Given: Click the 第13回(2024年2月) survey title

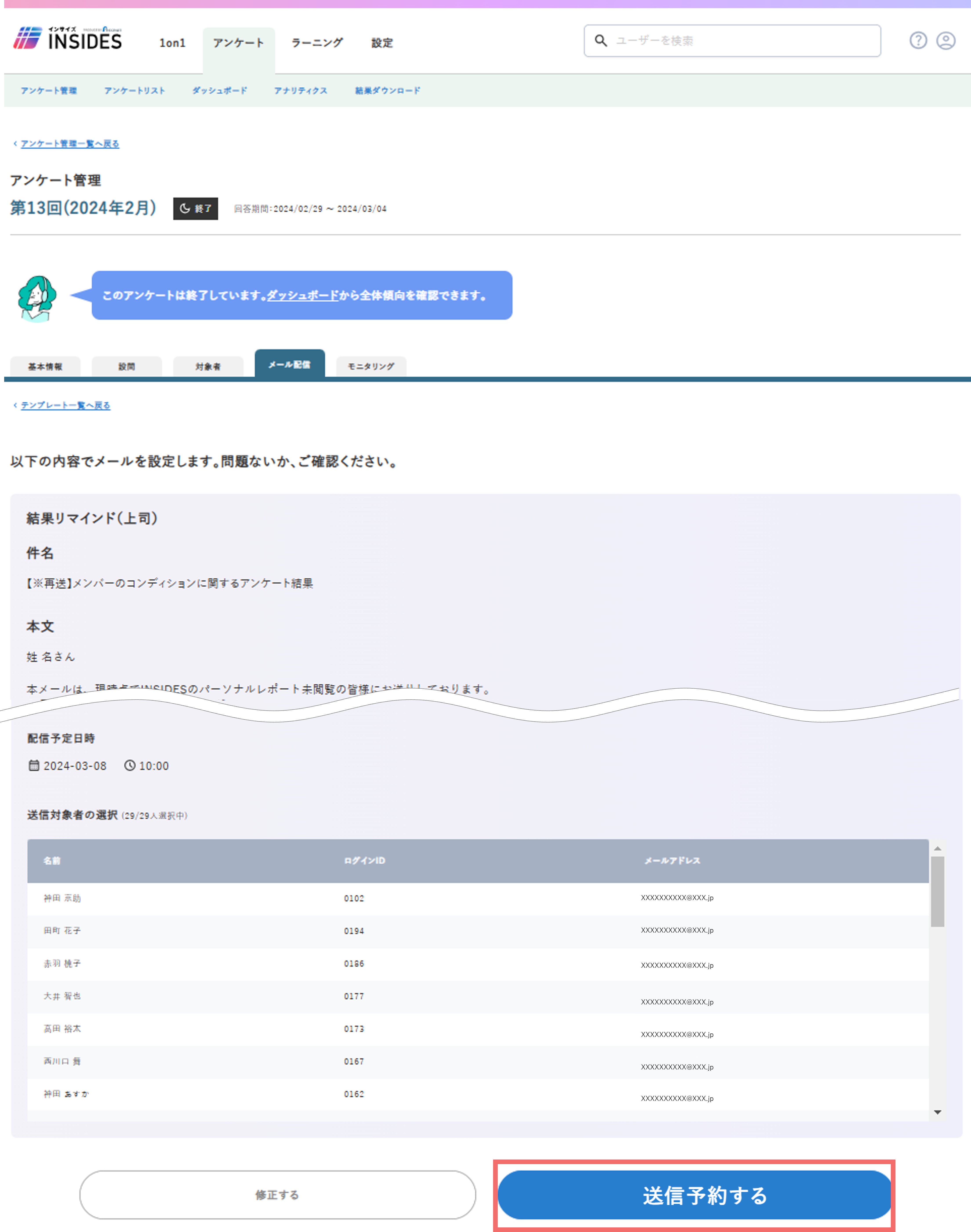Looking at the screenshot, I should click(x=83, y=208).
